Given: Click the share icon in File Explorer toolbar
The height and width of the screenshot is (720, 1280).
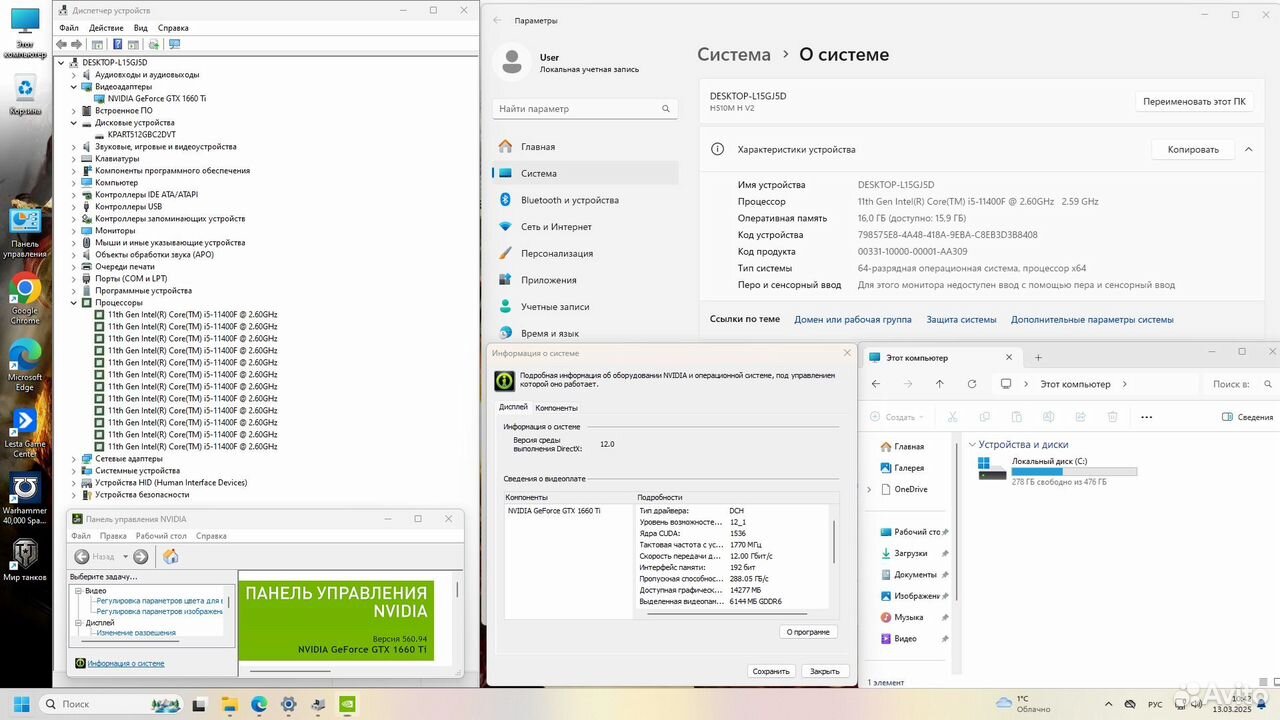Looking at the screenshot, I should coord(1079,417).
